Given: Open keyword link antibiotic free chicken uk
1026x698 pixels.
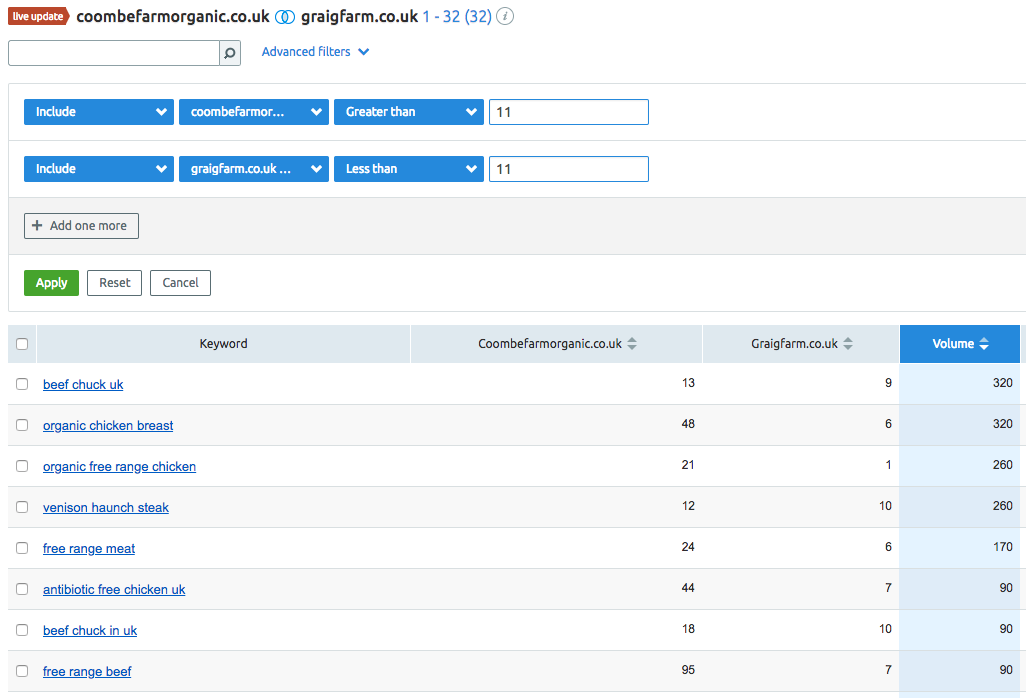Looking at the screenshot, I should [x=115, y=589].
